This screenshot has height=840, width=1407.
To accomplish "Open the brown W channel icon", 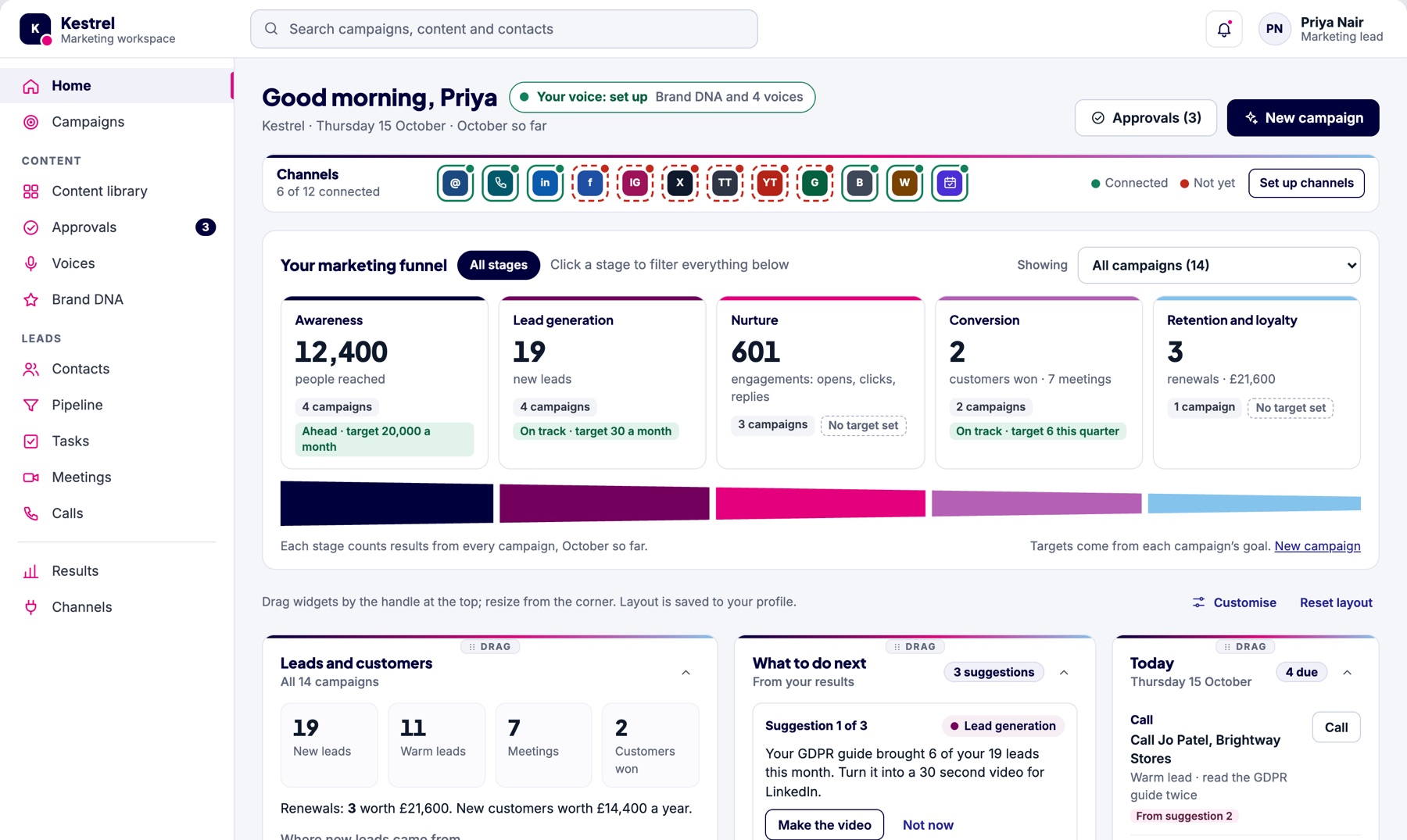I will click(904, 183).
